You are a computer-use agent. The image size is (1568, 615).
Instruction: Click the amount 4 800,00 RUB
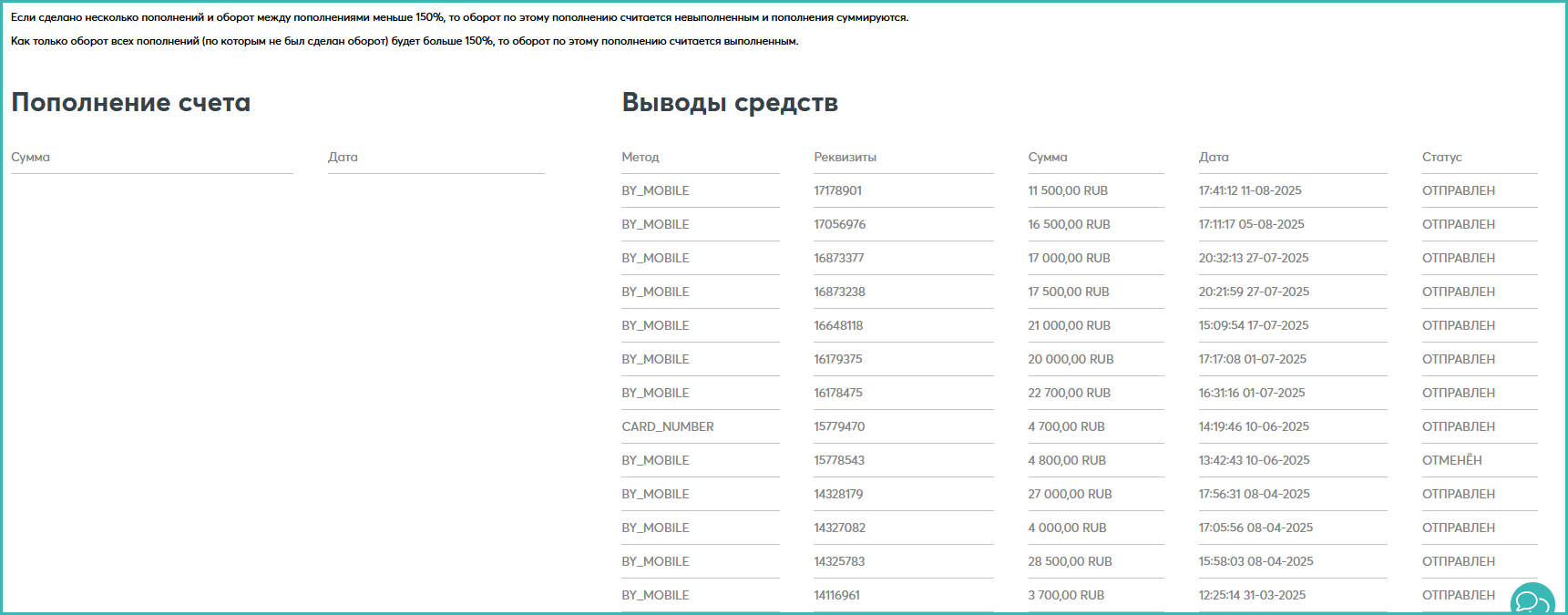1067,460
